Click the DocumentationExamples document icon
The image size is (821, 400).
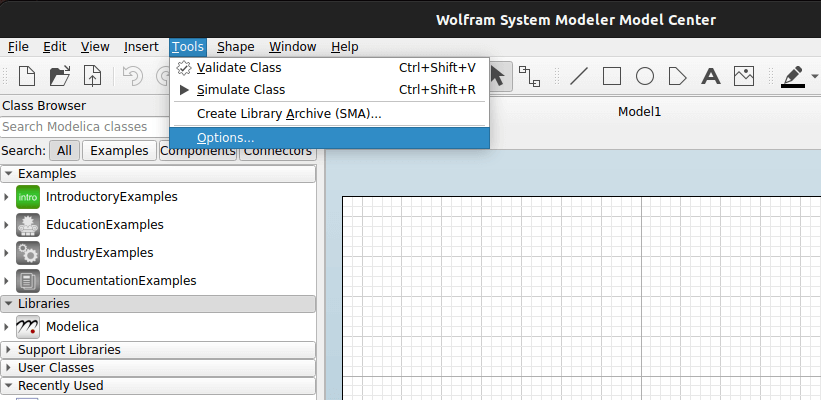(28, 281)
